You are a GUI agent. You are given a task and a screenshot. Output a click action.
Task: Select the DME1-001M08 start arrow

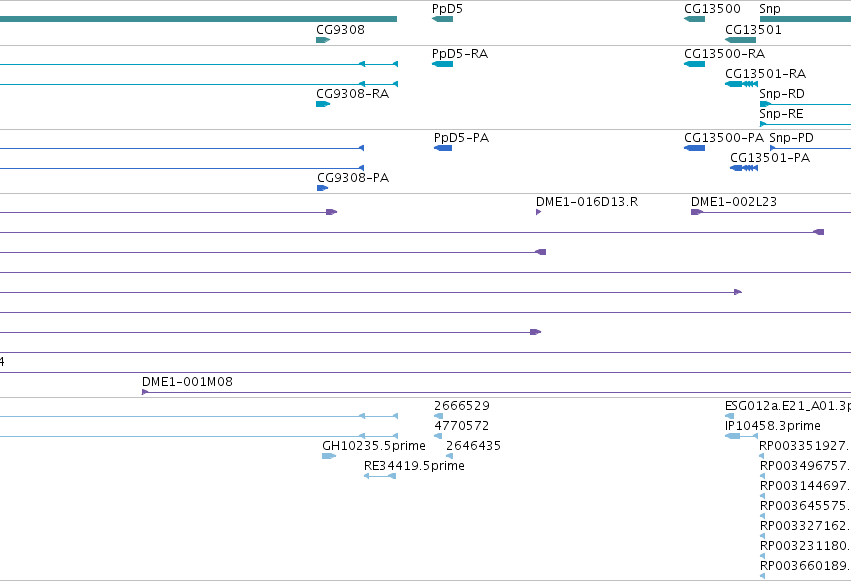coord(145,392)
